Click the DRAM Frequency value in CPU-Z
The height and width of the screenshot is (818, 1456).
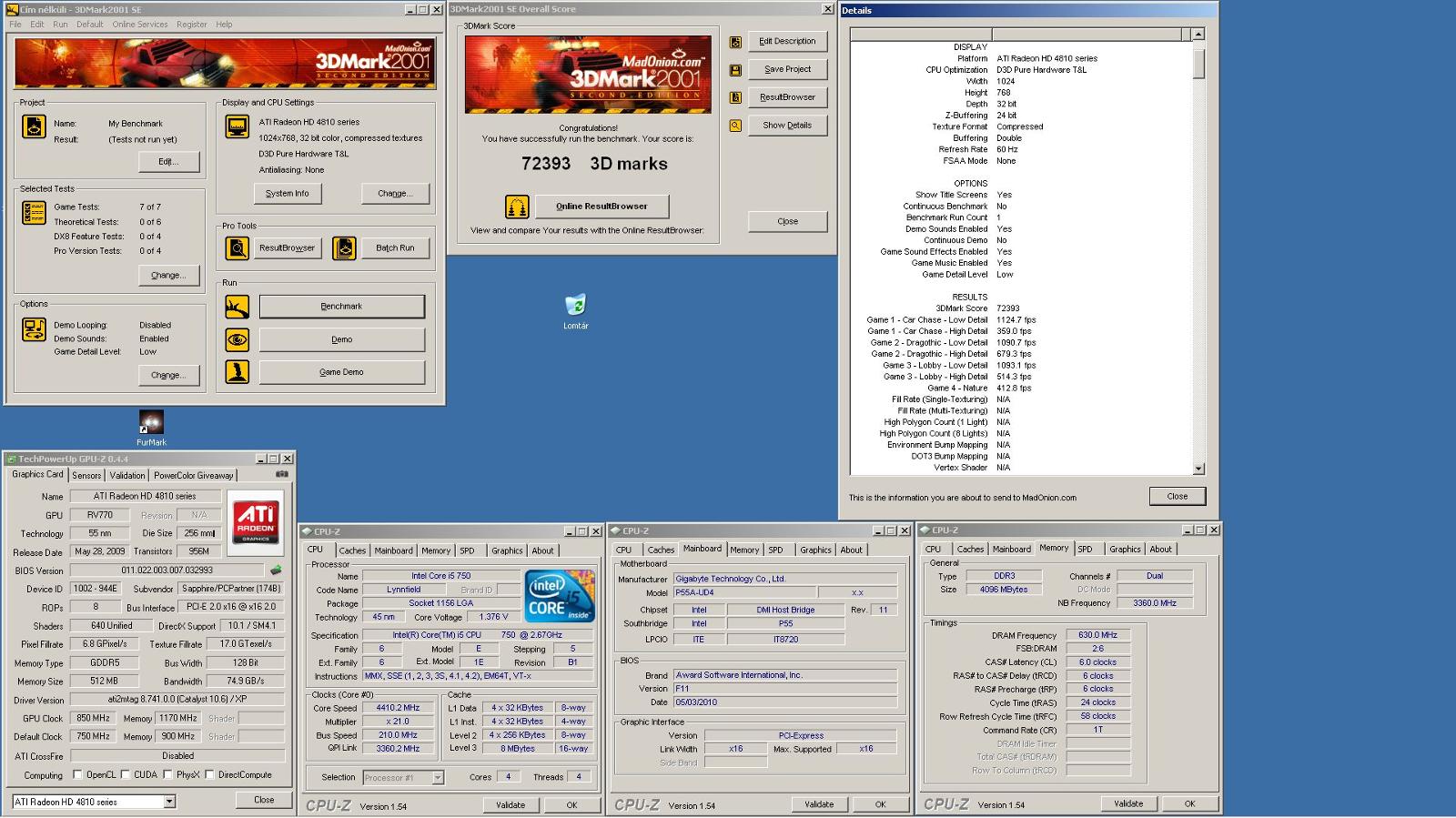(1097, 635)
